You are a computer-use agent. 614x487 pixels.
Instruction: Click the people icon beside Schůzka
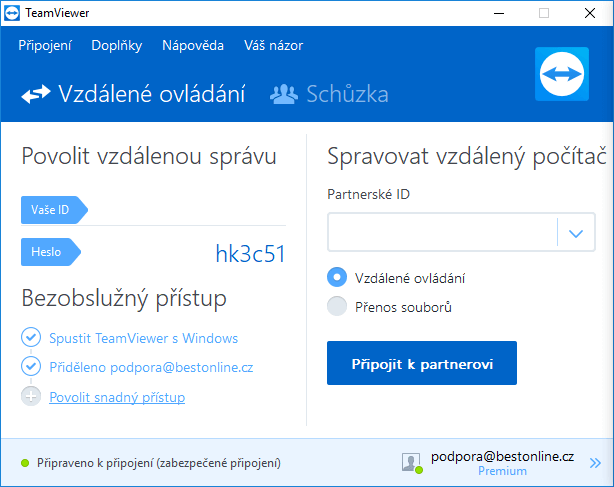(284, 94)
